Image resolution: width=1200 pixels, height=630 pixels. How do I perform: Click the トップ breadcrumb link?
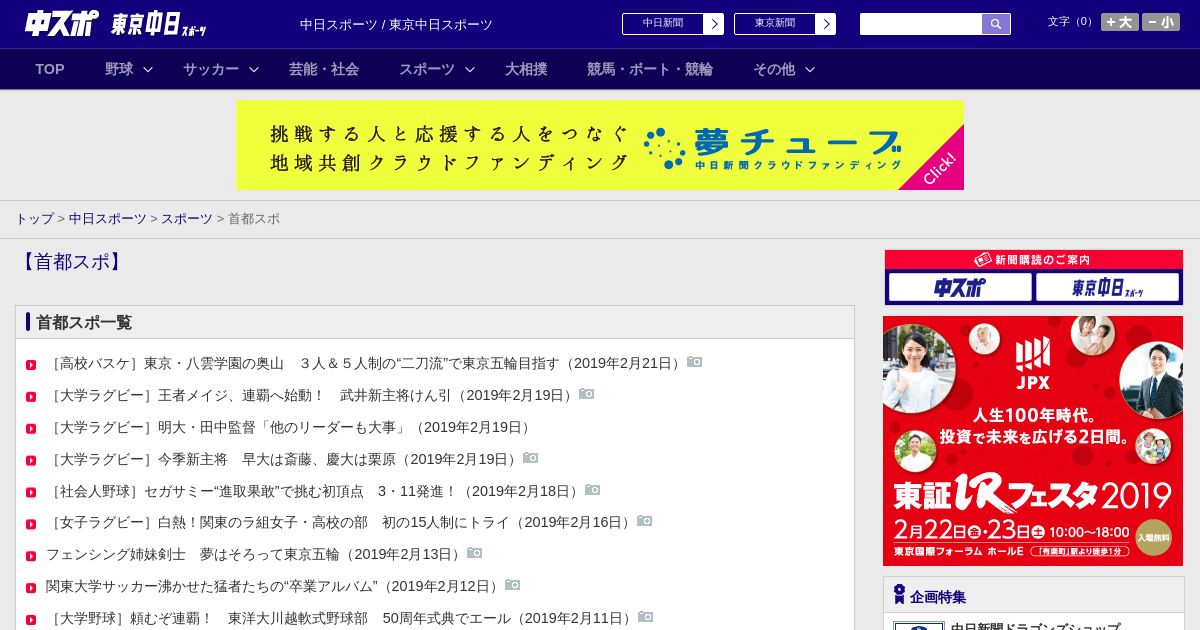(x=34, y=219)
